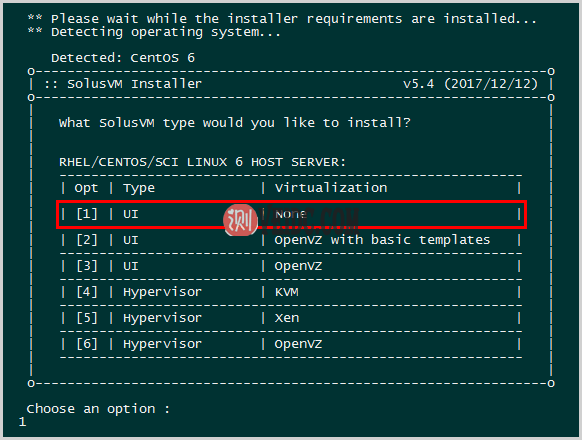Click 'RHEL/CENTOS/SCI LINUX 6 HOST SERVER:' heading

[x=202, y=162]
